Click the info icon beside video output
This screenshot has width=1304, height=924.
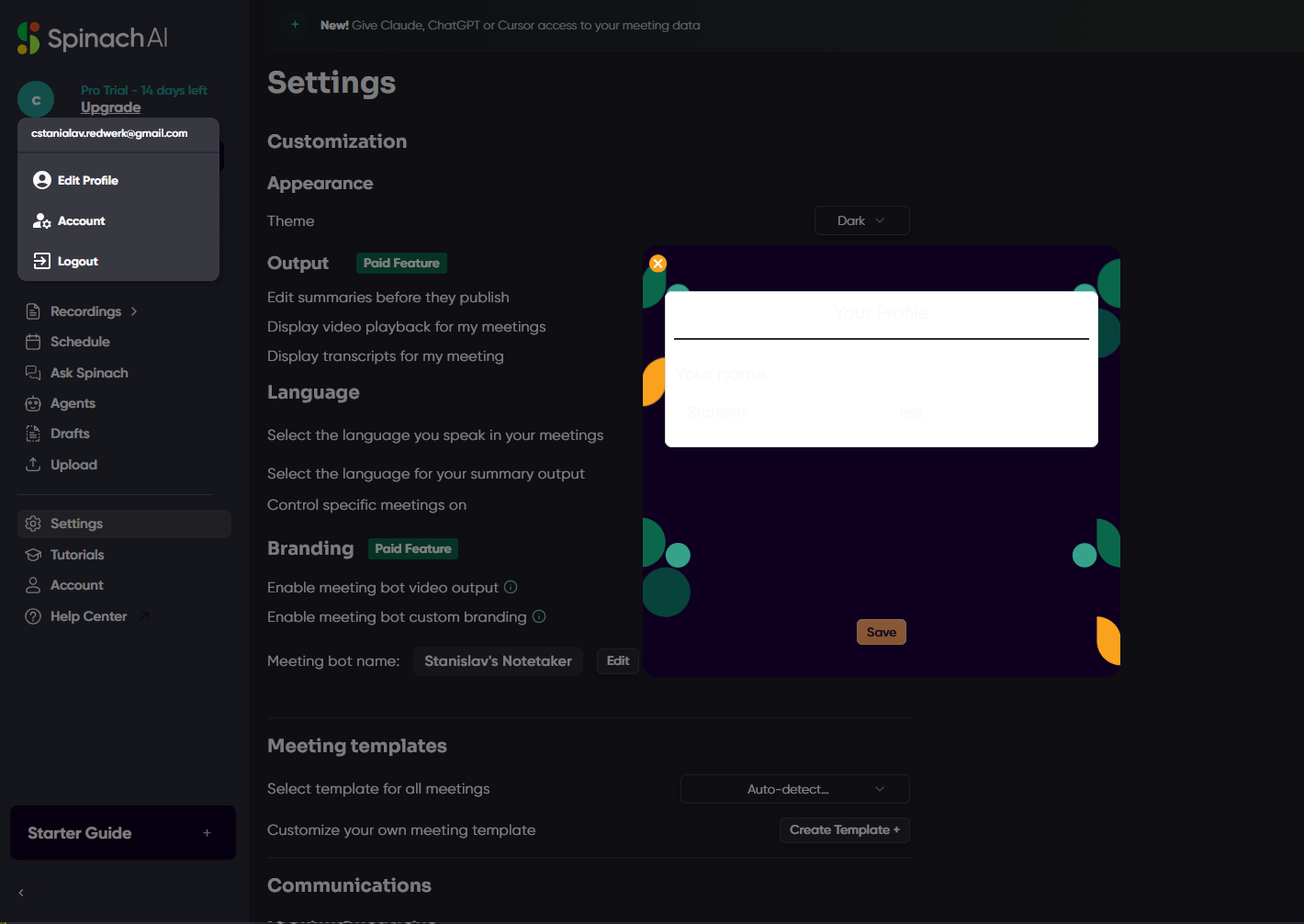coord(511,587)
